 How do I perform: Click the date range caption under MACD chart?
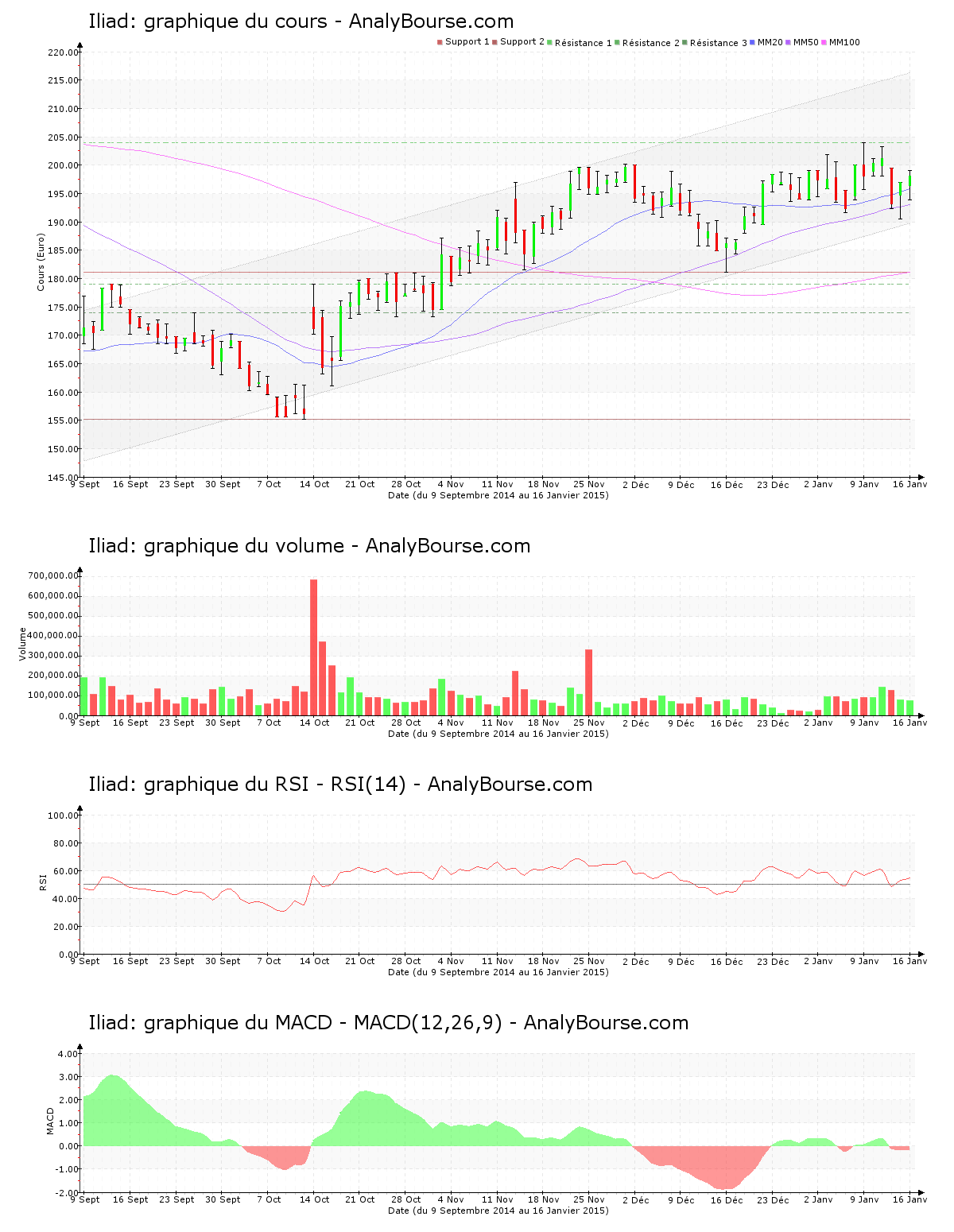click(x=498, y=1211)
